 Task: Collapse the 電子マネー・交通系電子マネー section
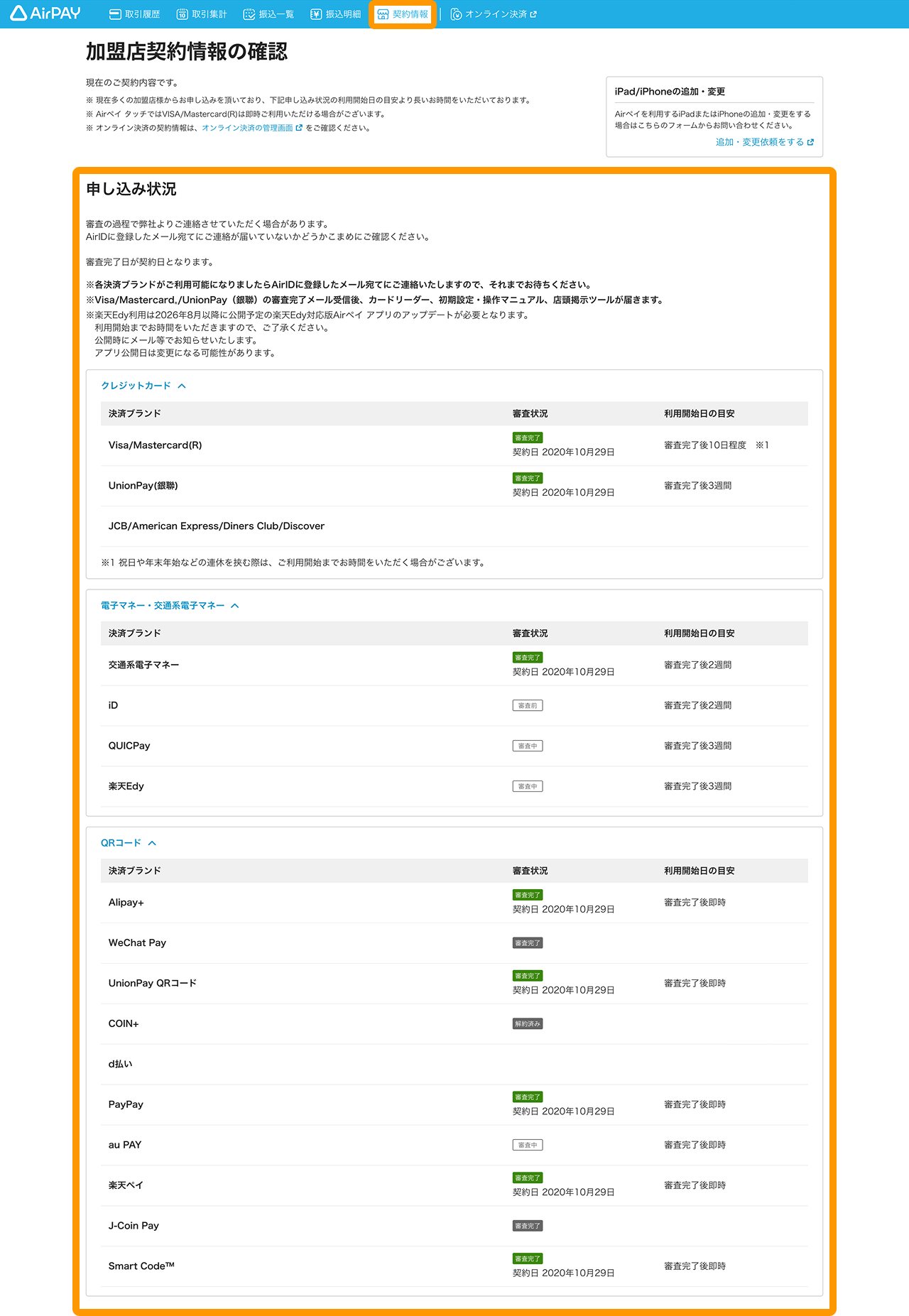pyautogui.click(x=235, y=606)
